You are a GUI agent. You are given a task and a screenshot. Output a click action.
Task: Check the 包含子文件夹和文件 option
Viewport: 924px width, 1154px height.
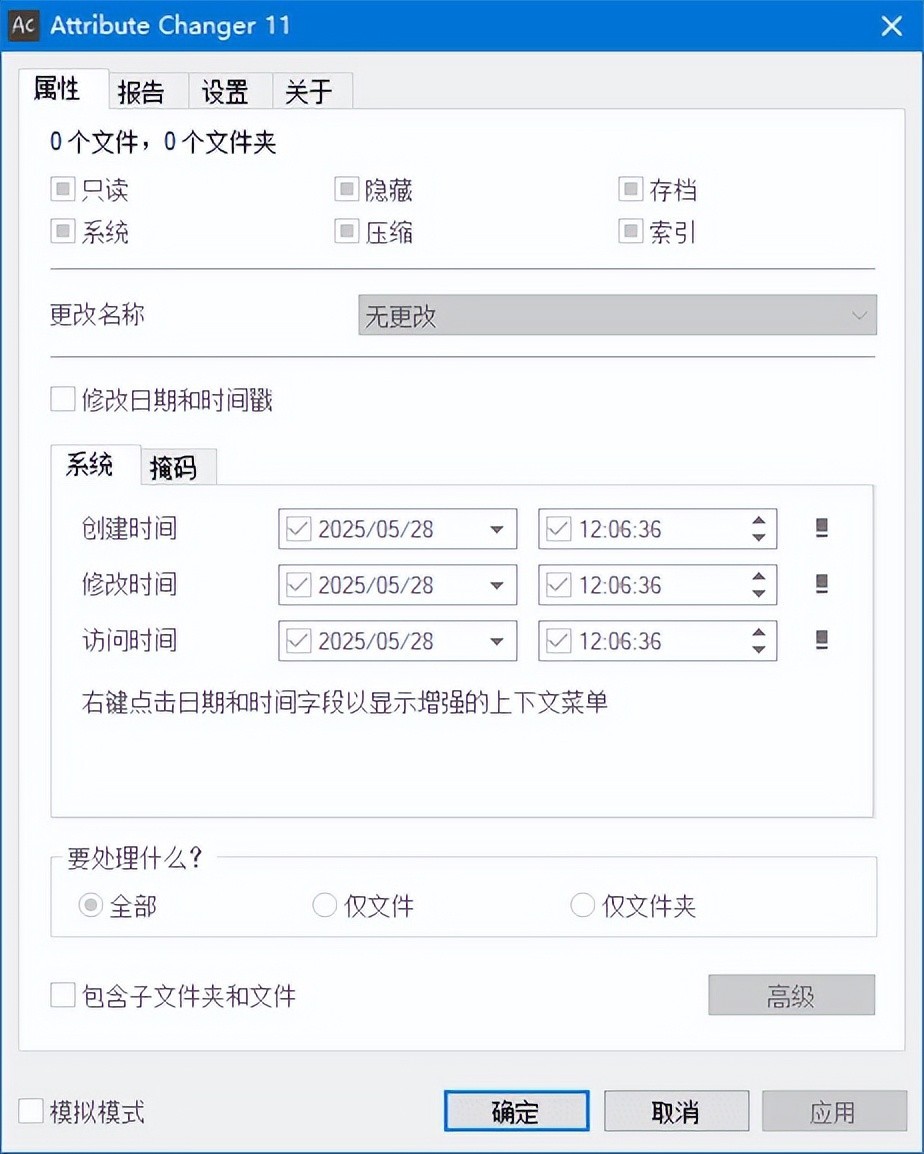63,995
